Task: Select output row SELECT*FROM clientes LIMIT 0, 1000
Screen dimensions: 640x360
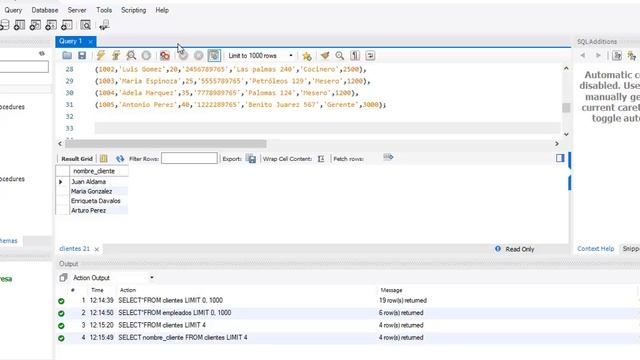Action: tap(347, 300)
